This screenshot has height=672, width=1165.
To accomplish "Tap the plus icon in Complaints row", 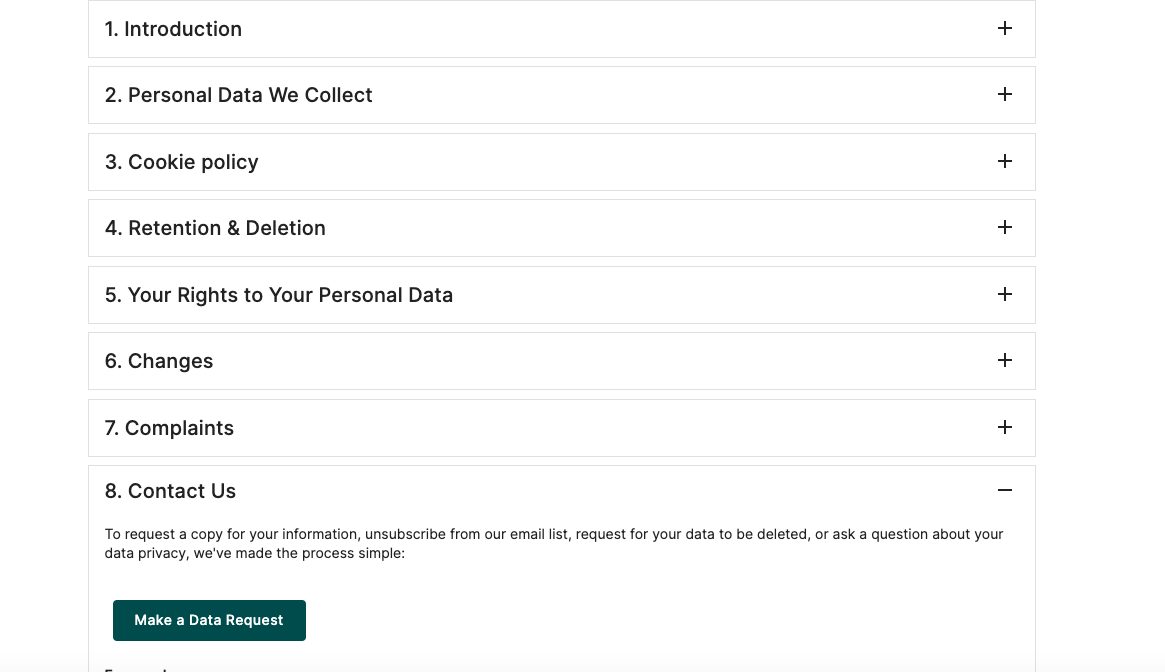I will [x=1005, y=427].
